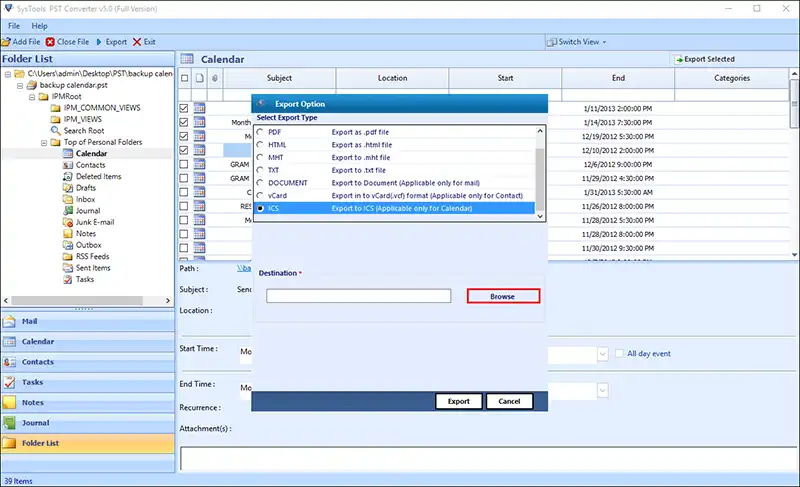Sort by End column header
Screen dimensions: 800x487
(618, 78)
